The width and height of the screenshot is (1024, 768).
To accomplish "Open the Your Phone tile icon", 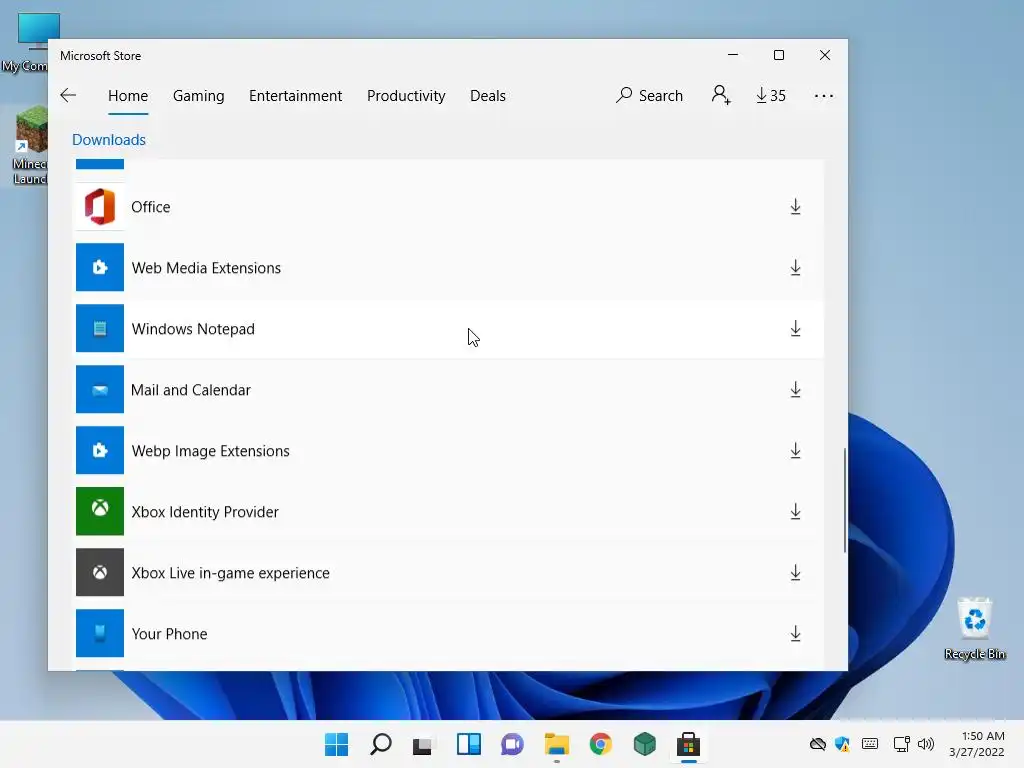I will point(100,633).
